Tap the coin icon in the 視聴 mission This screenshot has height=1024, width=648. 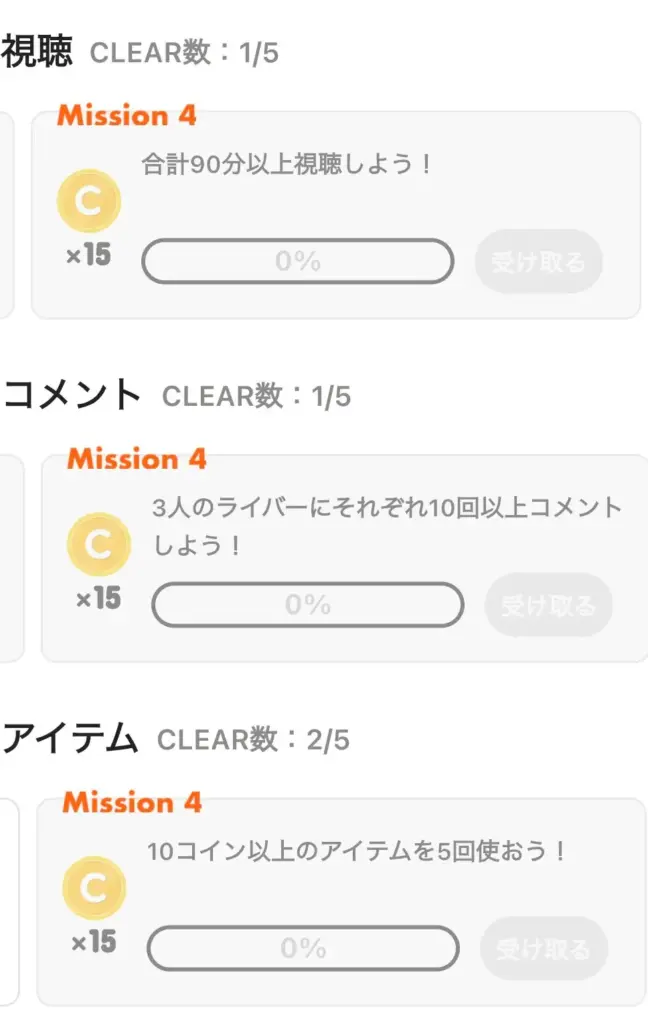point(89,202)
